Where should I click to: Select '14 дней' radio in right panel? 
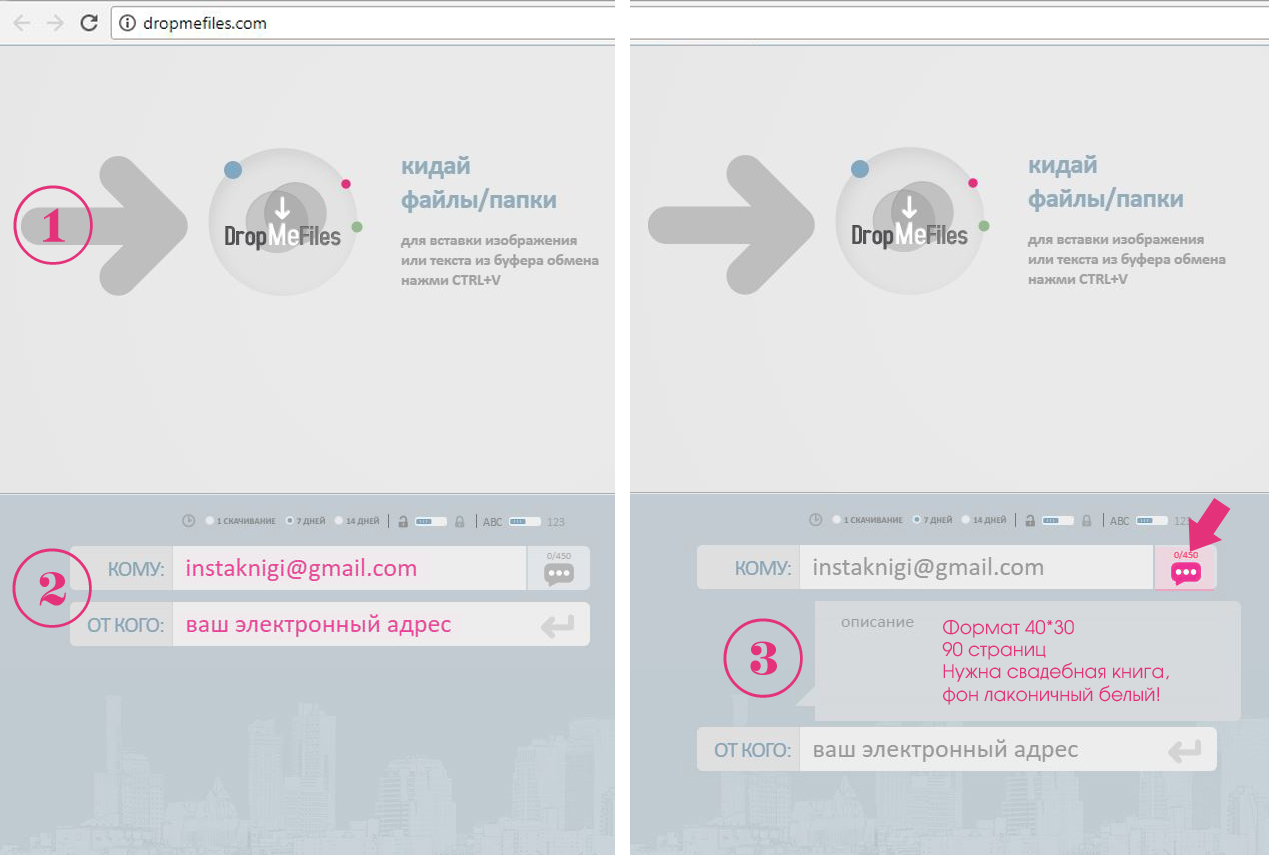coord(966,520)
